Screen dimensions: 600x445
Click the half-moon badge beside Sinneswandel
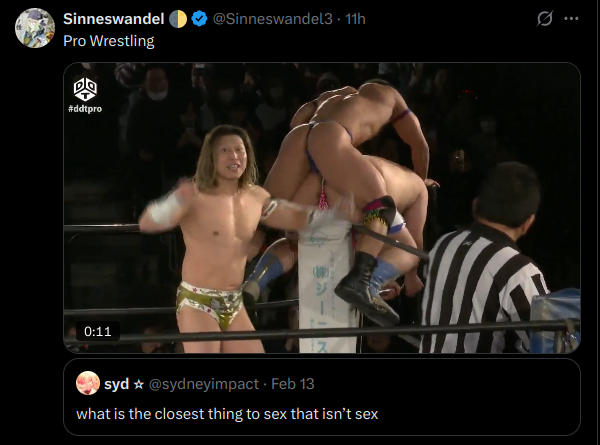coord(178,19)
